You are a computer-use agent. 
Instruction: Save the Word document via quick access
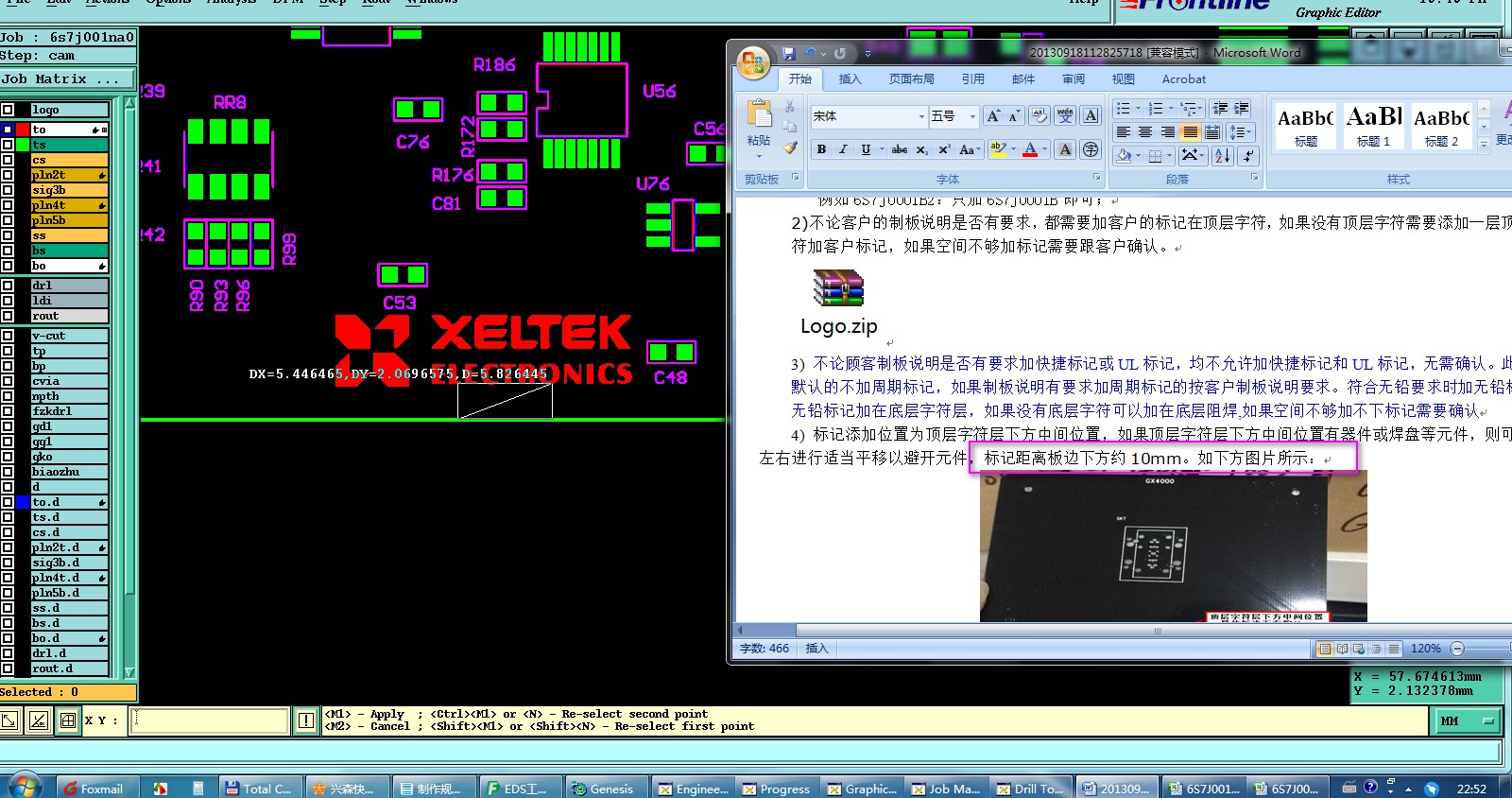click(788, 53)
